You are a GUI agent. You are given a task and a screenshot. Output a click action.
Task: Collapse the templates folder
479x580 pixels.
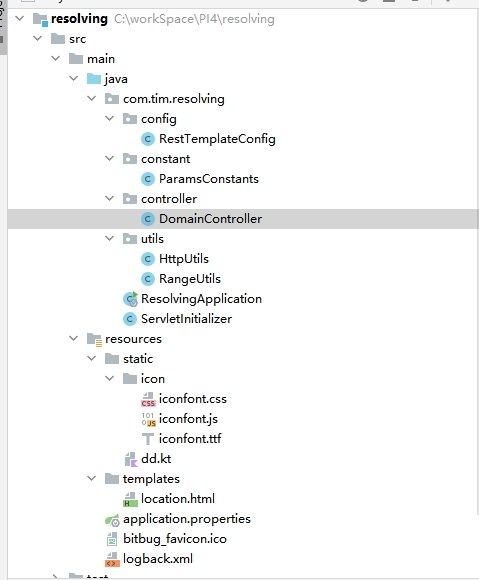point(91,478)
